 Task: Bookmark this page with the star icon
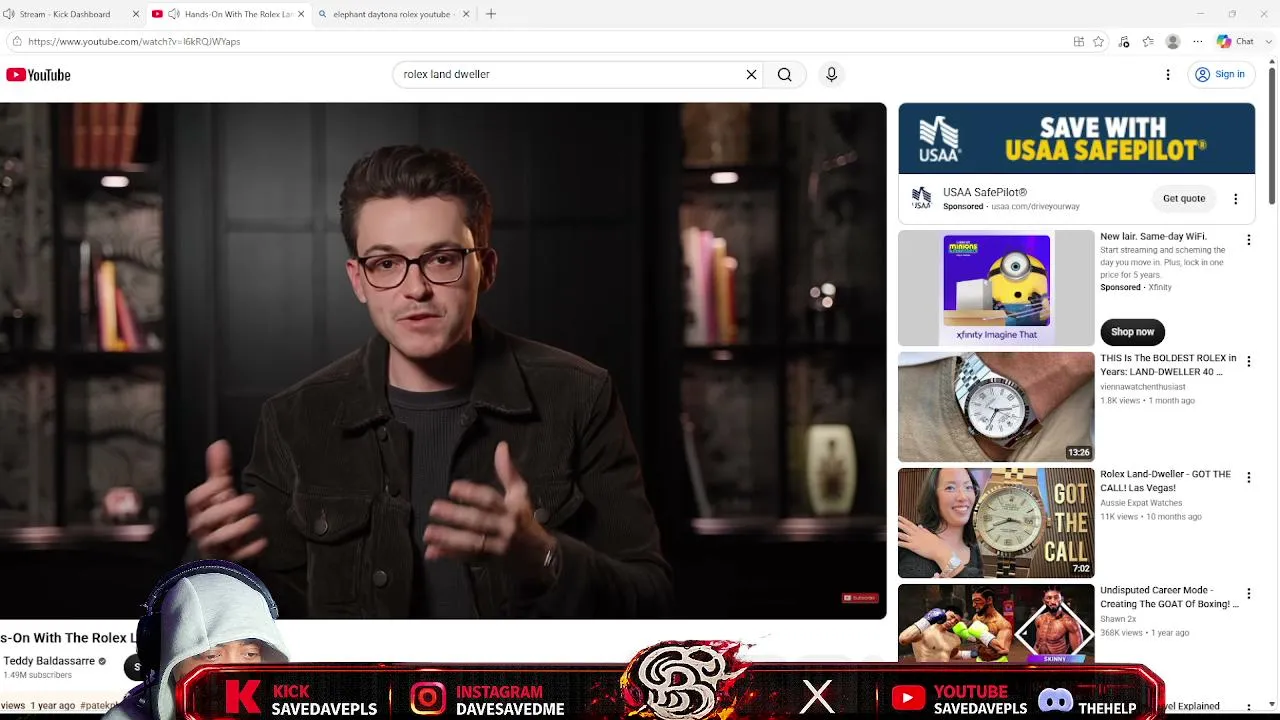click(x=1099, y=42)
